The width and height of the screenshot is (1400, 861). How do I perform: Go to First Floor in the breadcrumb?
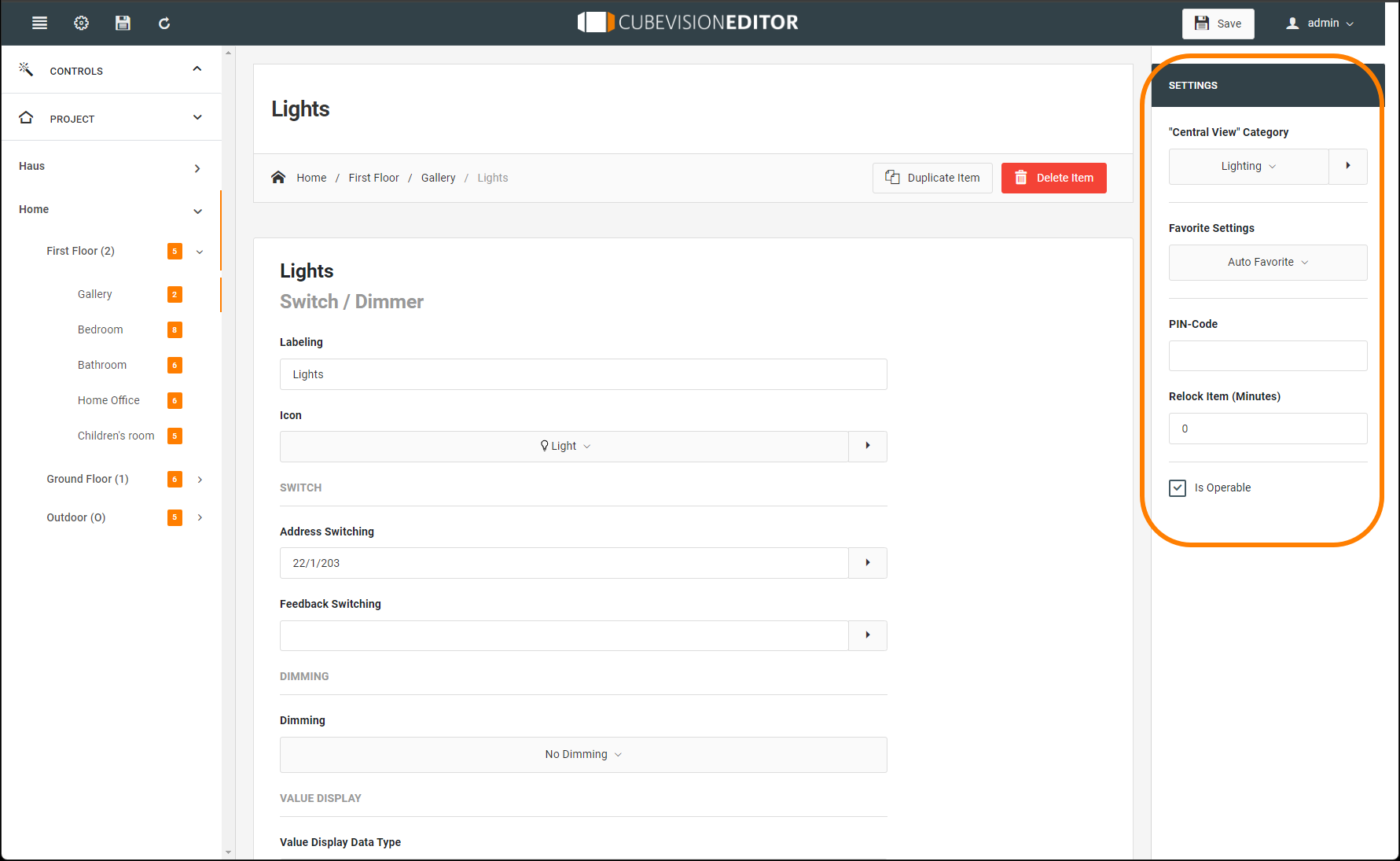coord(373,178)
